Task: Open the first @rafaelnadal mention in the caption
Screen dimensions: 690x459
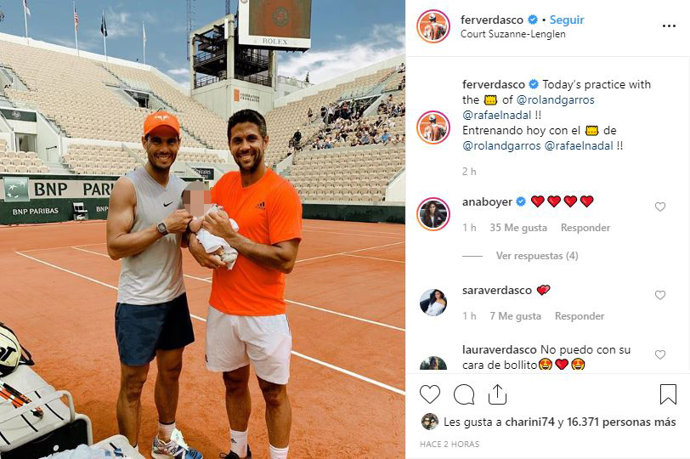Action: (497, 115)
